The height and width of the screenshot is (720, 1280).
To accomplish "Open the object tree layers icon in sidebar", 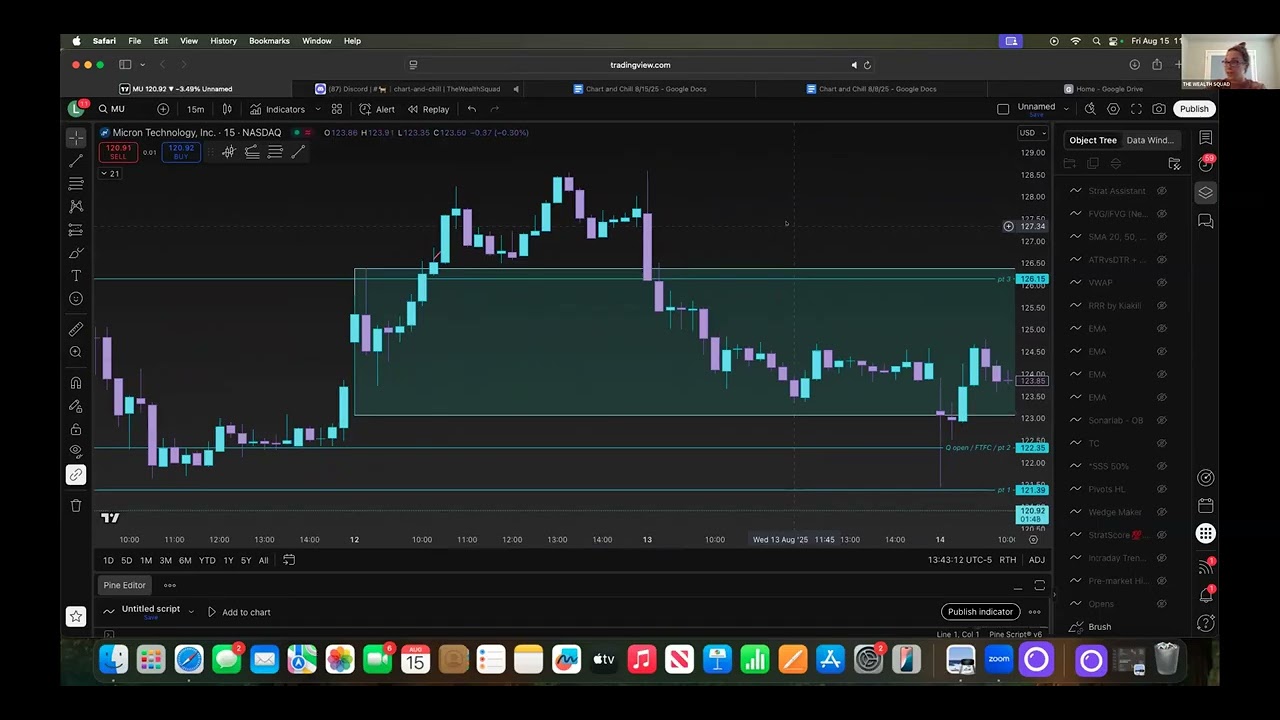I will [x=1206, y=192].
